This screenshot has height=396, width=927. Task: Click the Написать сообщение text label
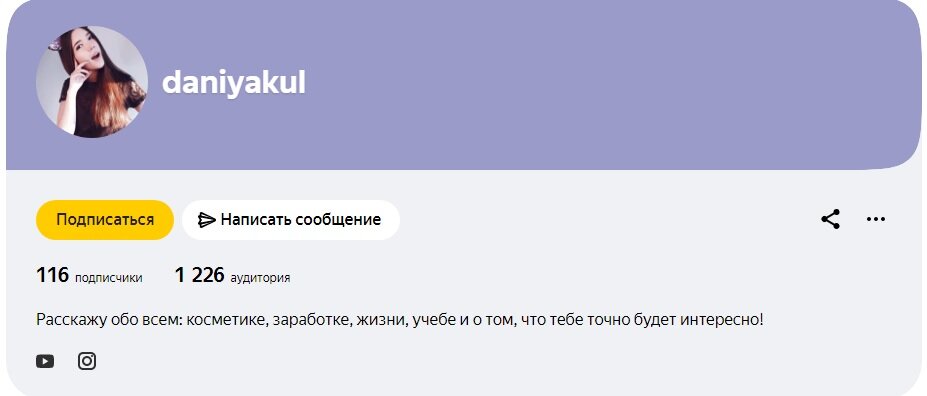coord(300,220)
